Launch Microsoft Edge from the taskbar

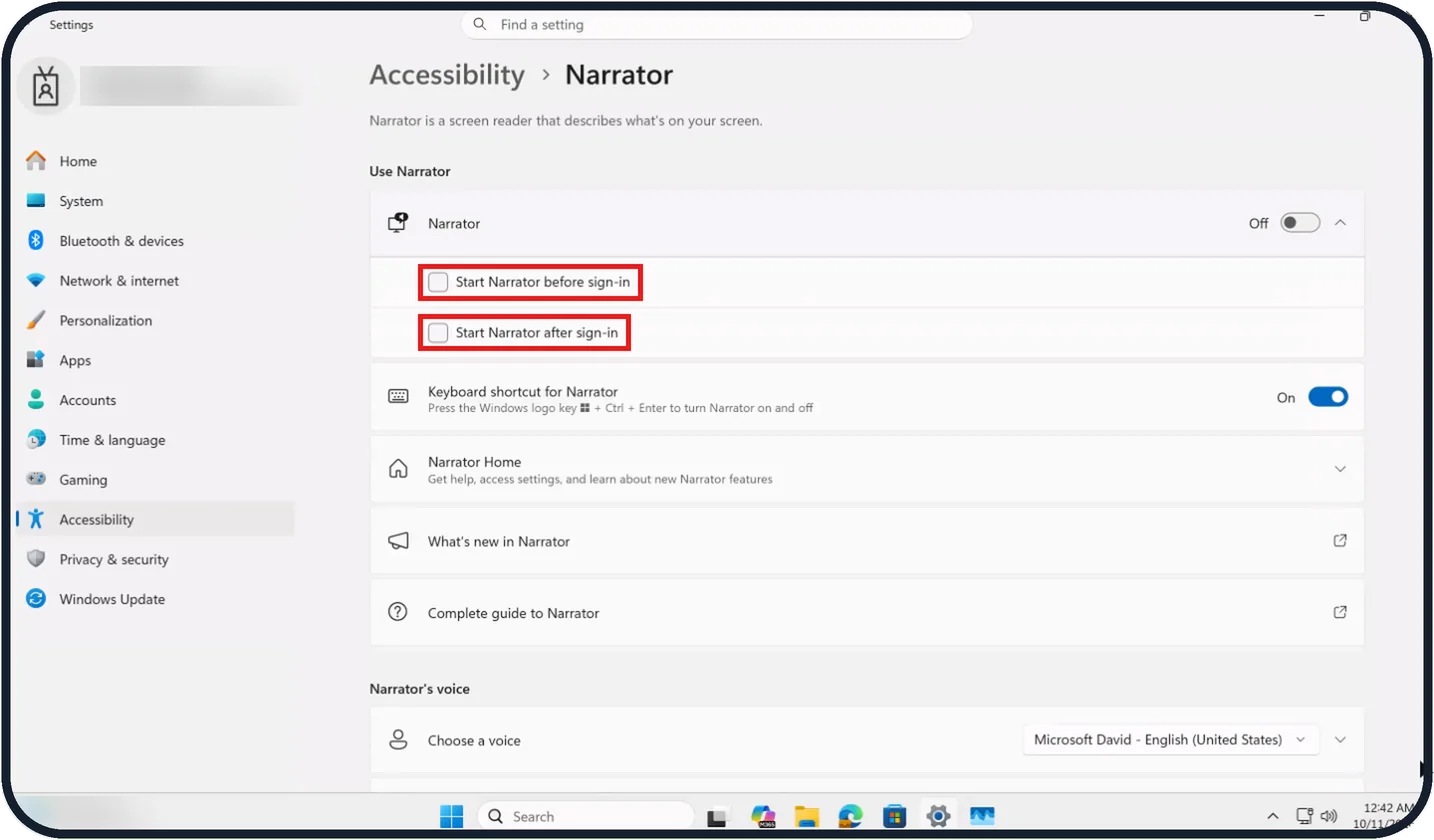click(x=850, y=817)
